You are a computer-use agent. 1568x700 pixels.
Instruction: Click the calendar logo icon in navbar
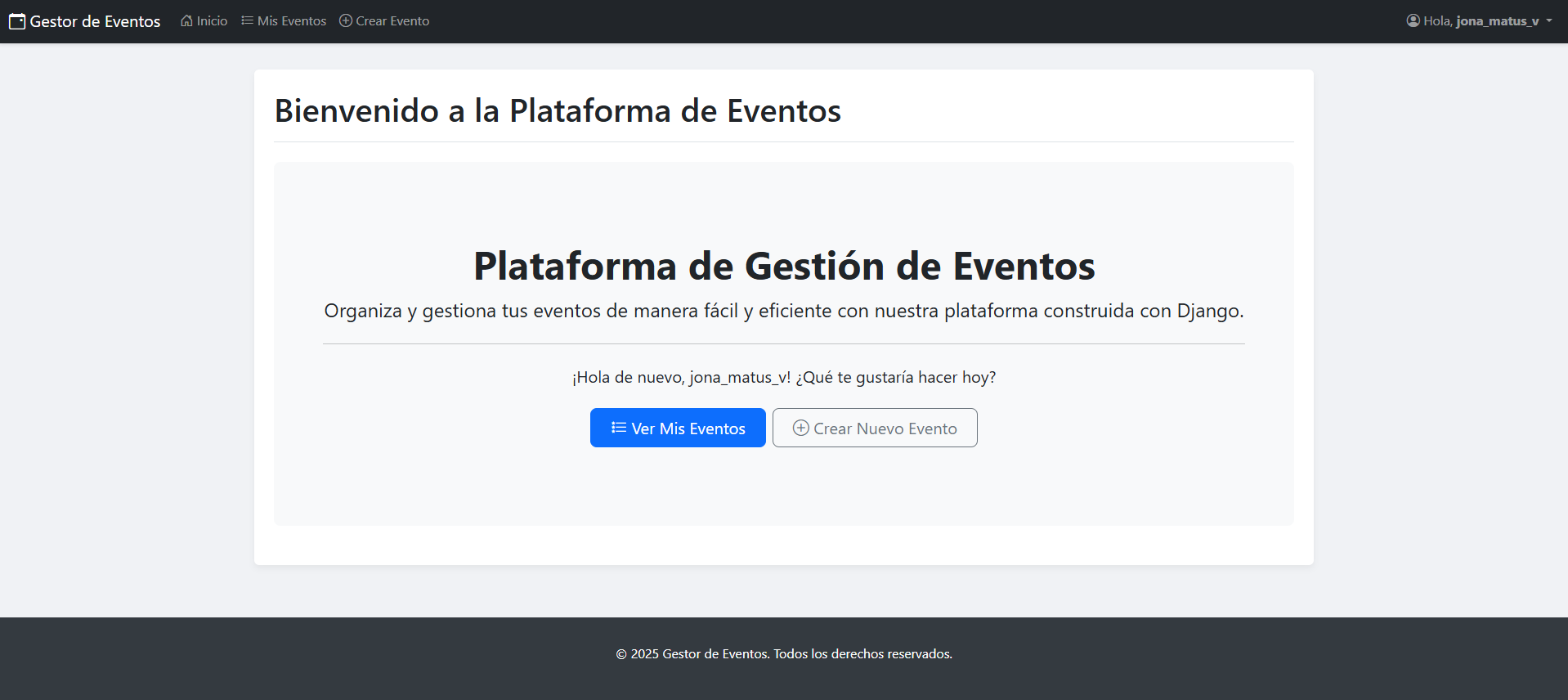pos(17,21)
